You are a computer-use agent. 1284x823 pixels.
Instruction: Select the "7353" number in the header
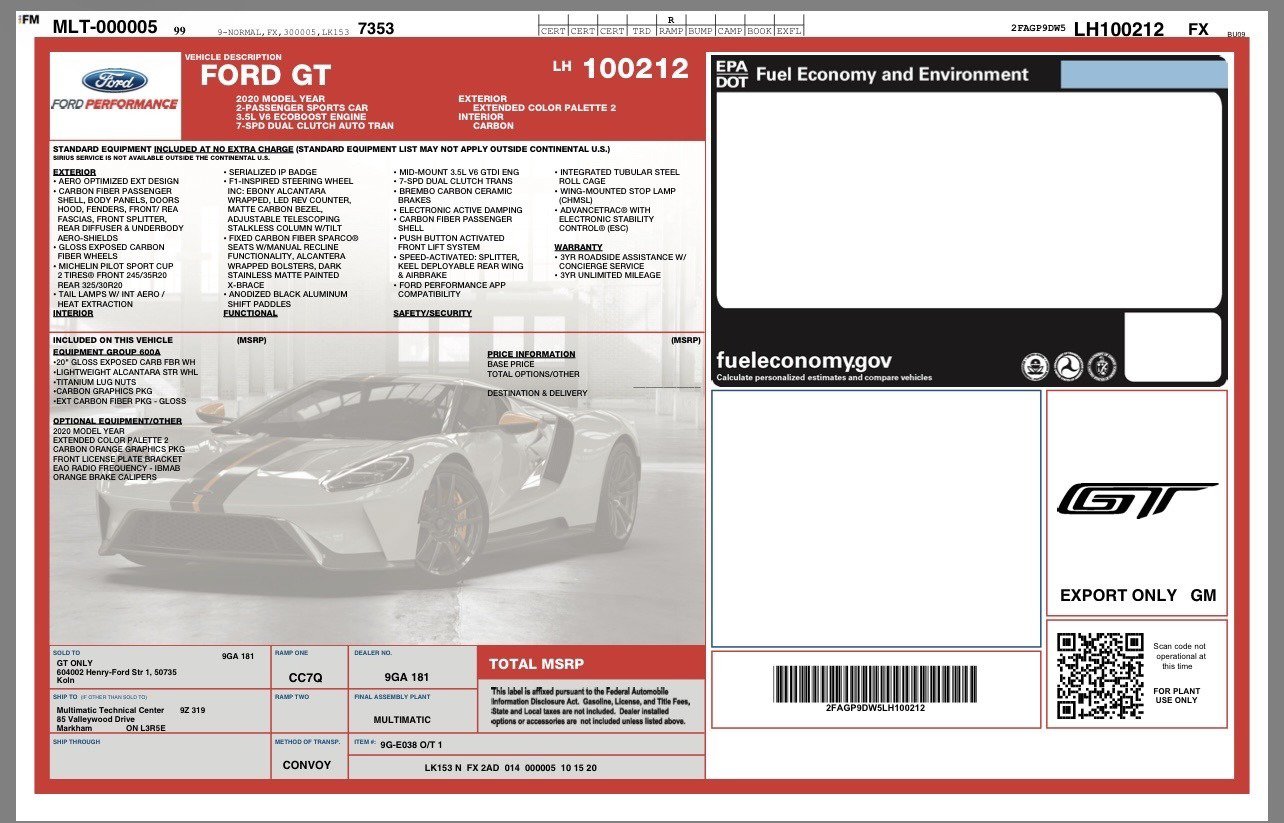376,28
